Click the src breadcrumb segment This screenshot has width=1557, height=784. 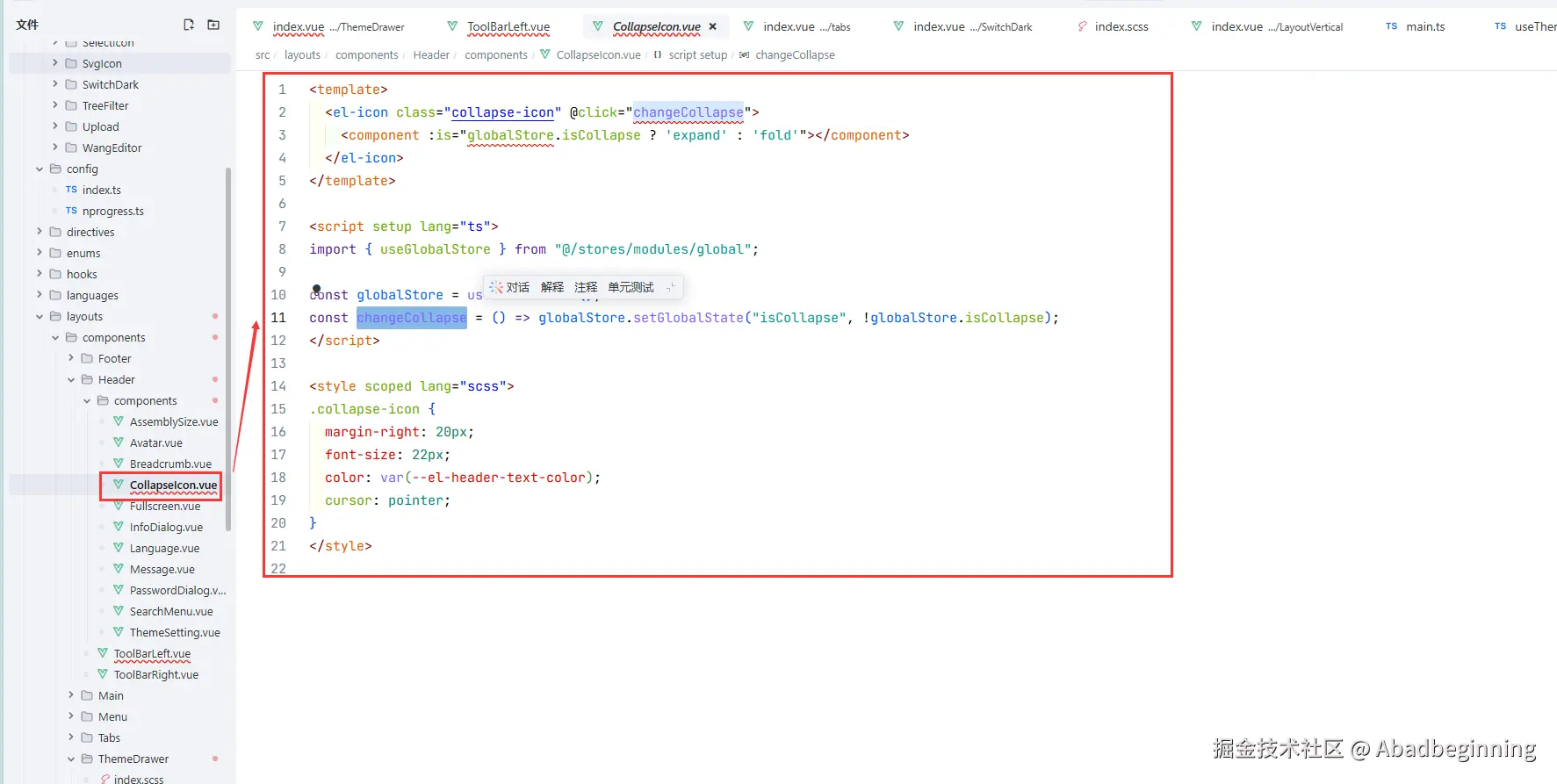(263, 54)
